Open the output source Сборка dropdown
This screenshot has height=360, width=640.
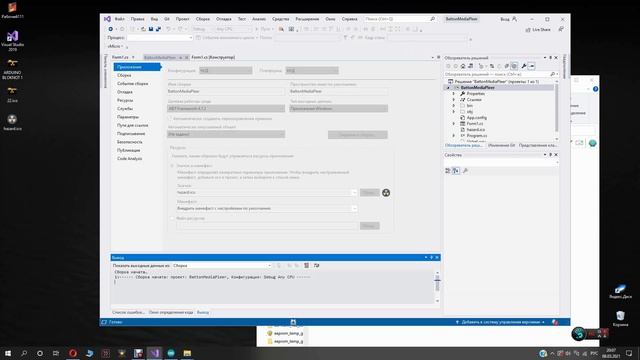(x=222, y=265)
